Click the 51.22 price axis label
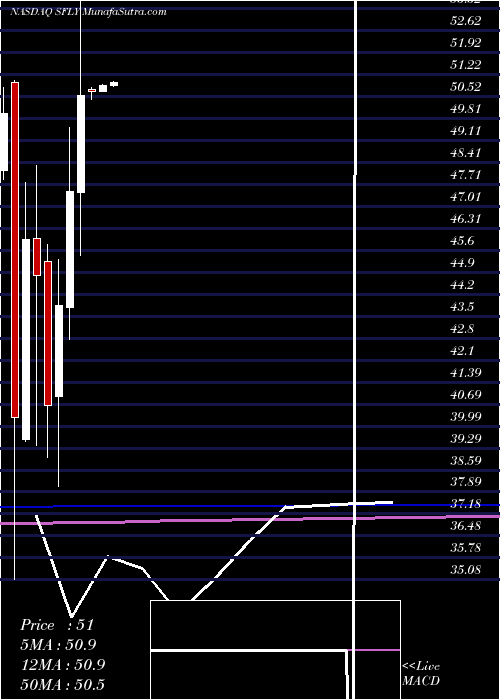The width and height of the screenshot is (500, 700). pos(466,65)
